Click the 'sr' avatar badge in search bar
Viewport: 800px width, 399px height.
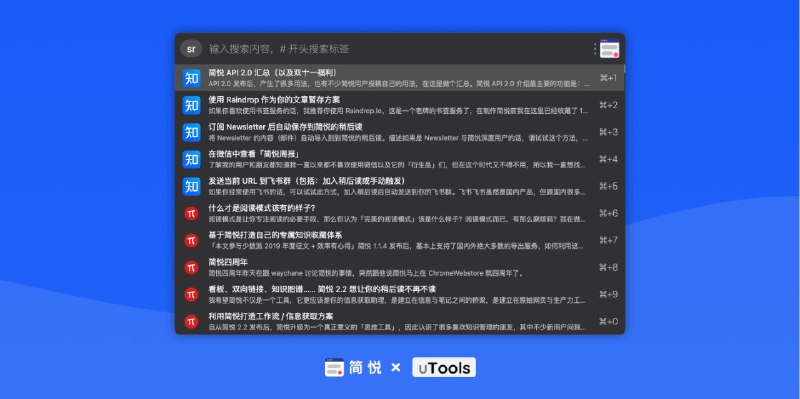191,49
